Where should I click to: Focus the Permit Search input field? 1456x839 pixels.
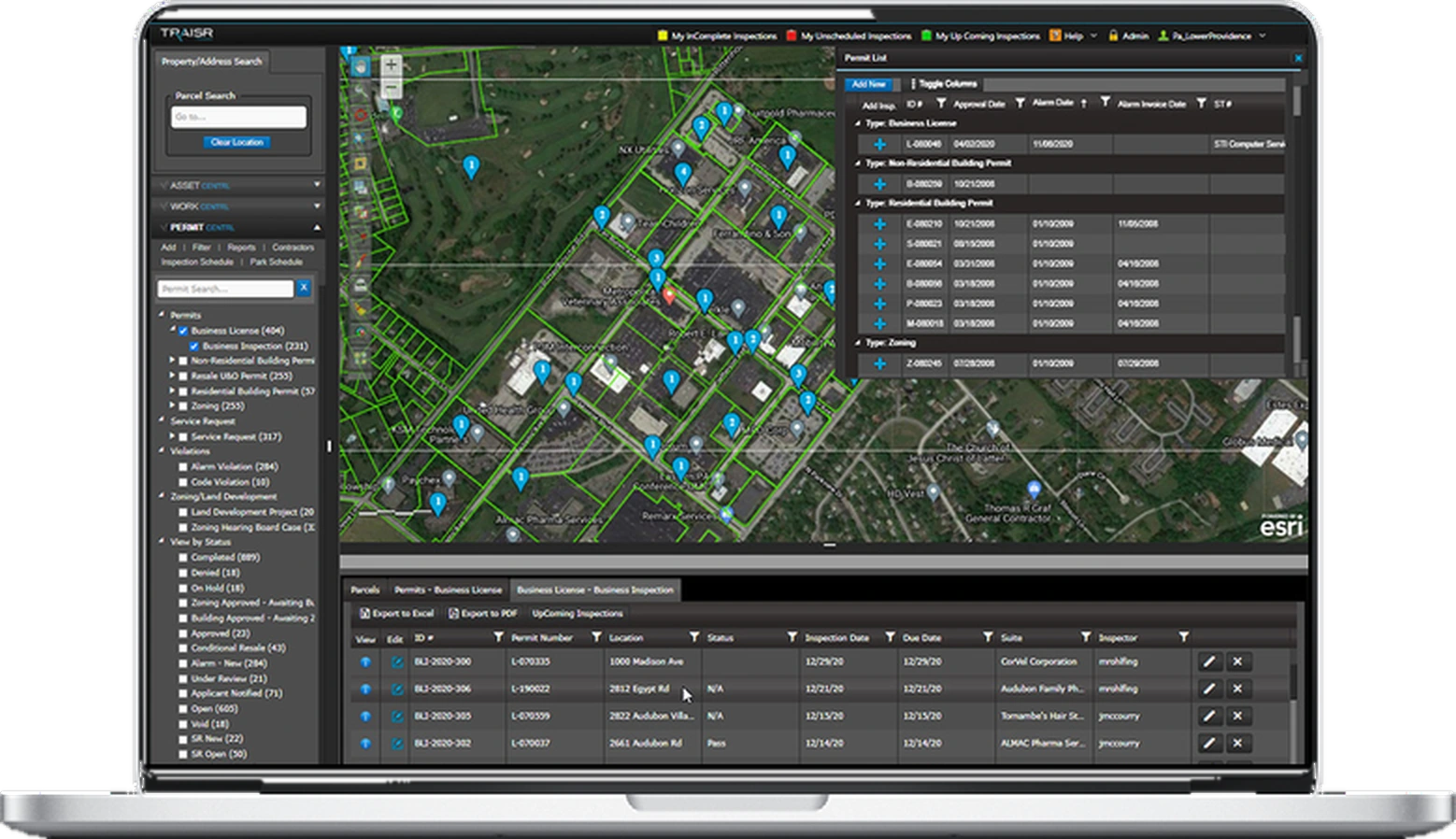(x=225, y=289)
